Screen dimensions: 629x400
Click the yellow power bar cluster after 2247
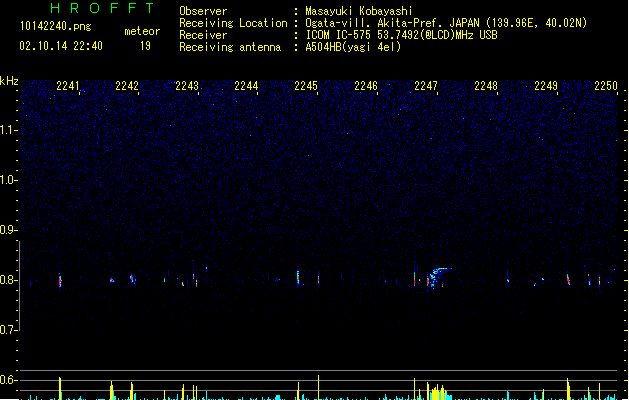pyautogui.click(x=437, y=392)
